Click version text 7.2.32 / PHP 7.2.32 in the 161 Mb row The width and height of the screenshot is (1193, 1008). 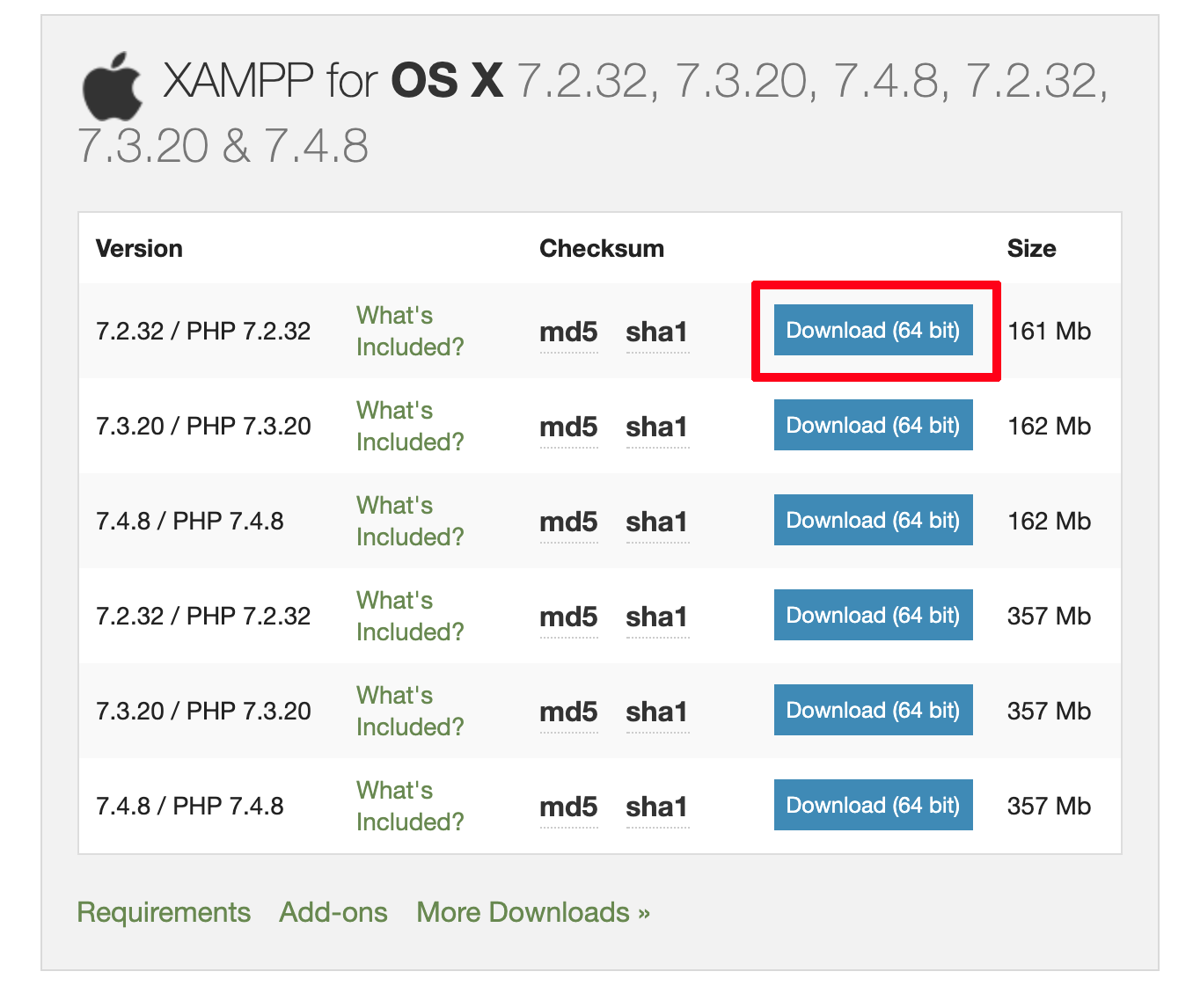[203, 331]
